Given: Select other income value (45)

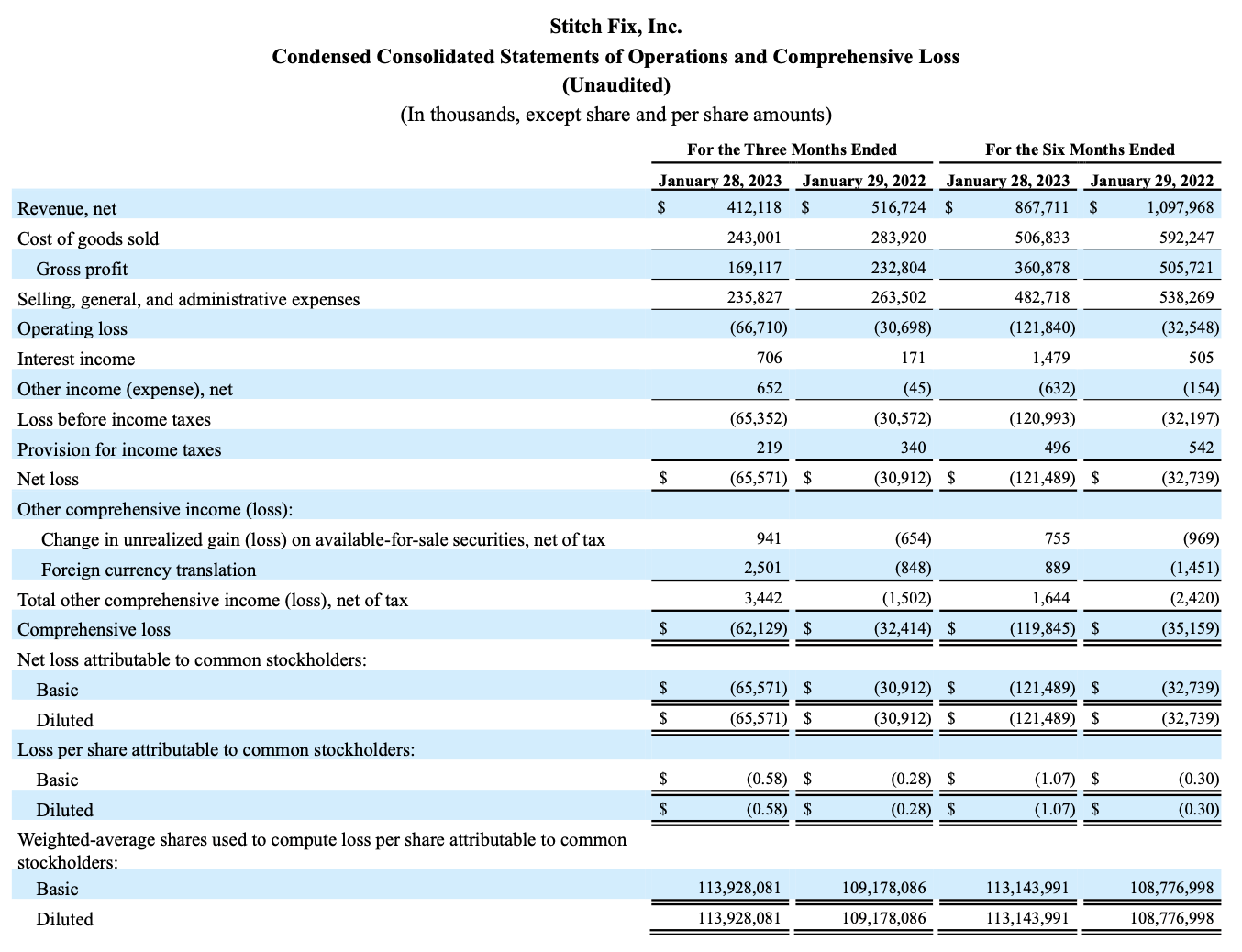Looking at the screenshot, I should (916, 388).
